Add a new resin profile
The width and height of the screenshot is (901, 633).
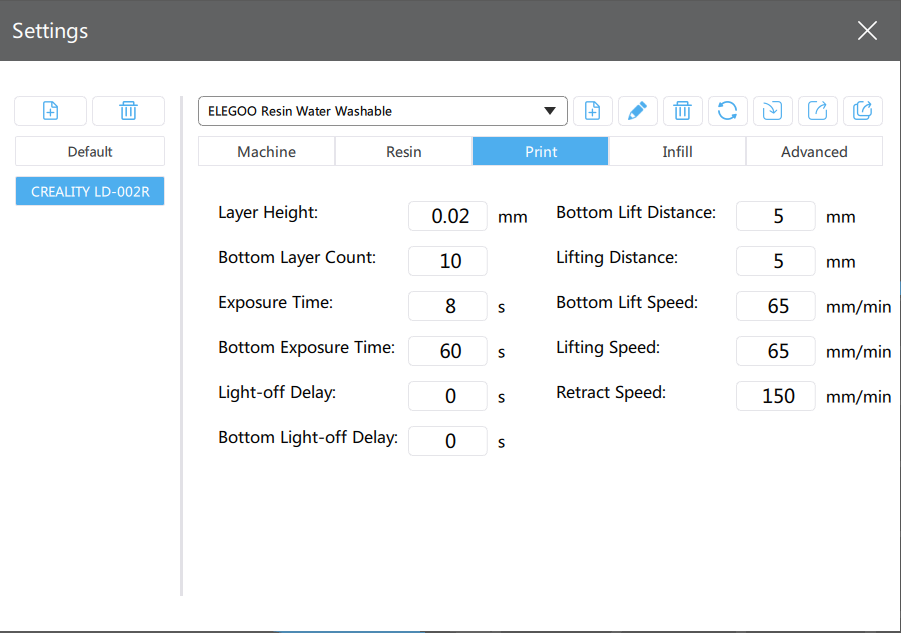592,111
